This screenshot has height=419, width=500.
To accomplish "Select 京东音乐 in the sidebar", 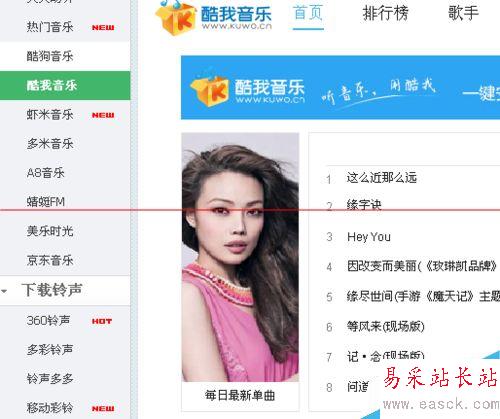I will click(65, 260).
